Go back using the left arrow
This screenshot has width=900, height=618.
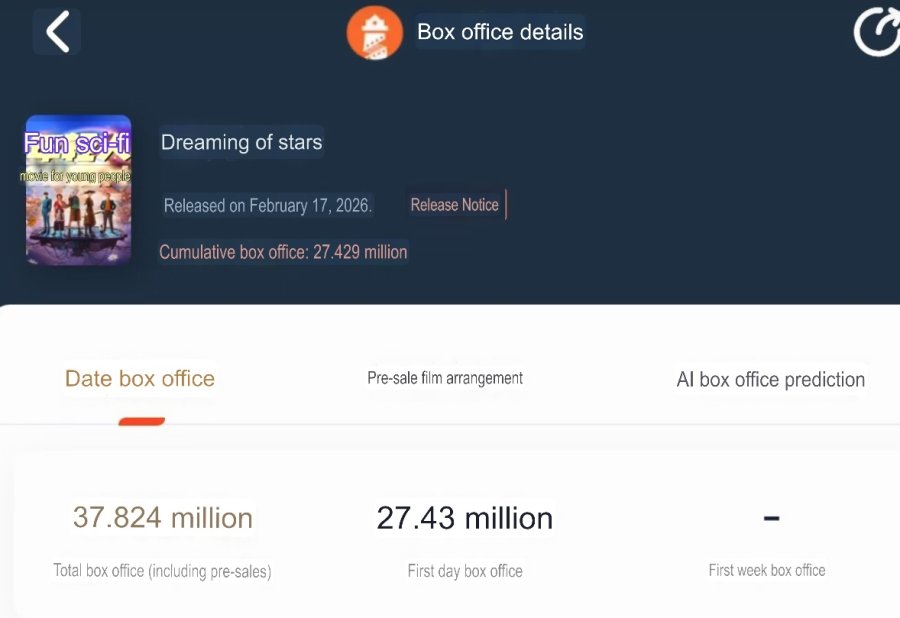click(57, 32)
